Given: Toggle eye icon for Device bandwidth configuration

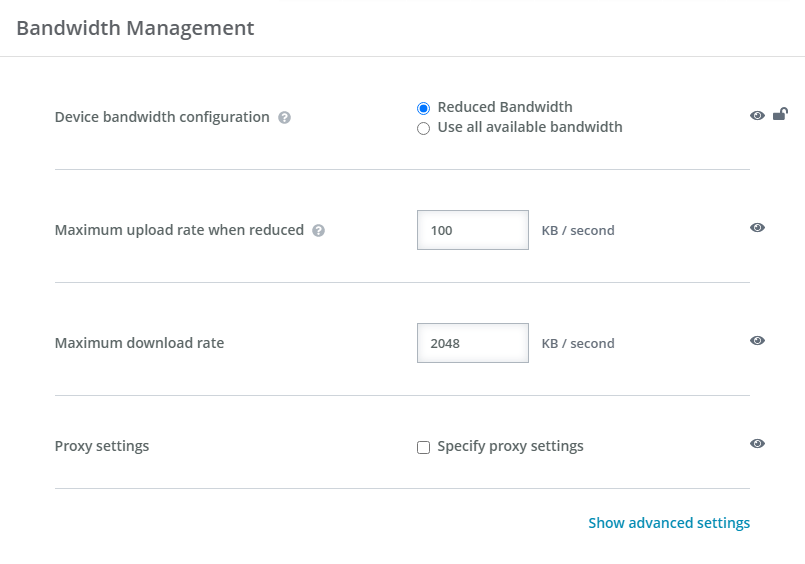Looking at the screenshot, I should coord(757,116).
